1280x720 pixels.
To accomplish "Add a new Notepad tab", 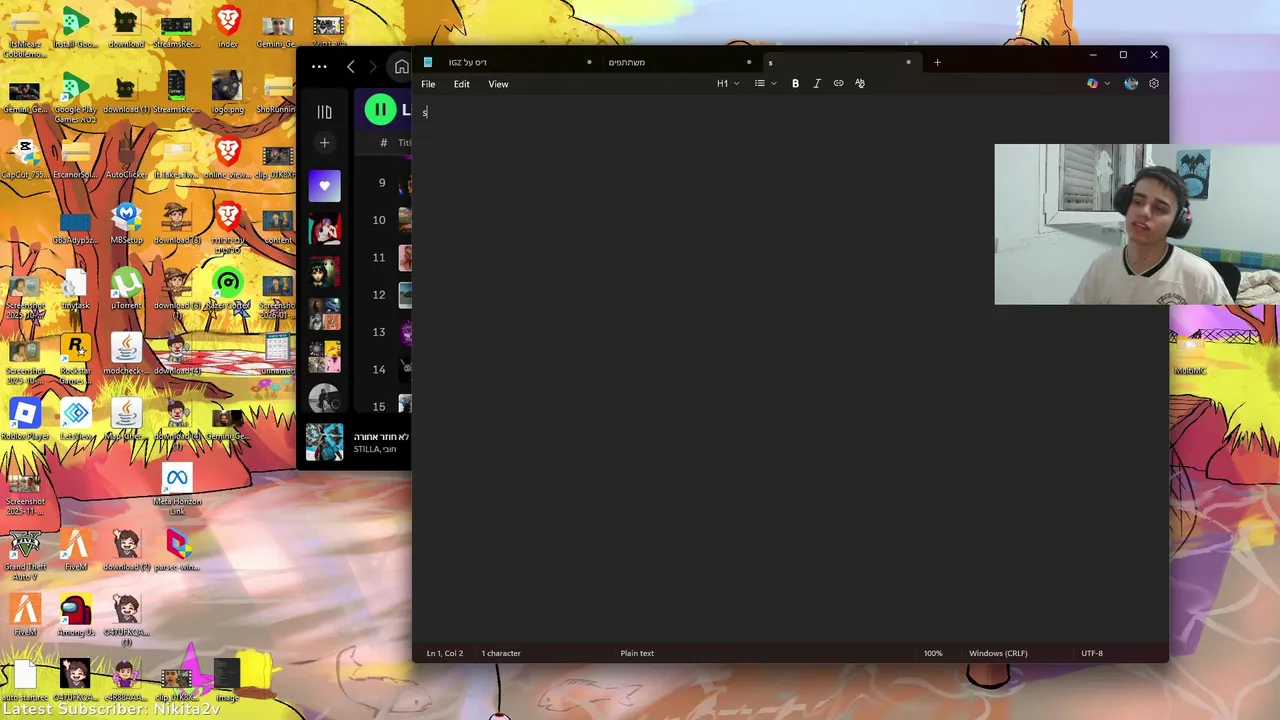I will (x=937, y=62).
